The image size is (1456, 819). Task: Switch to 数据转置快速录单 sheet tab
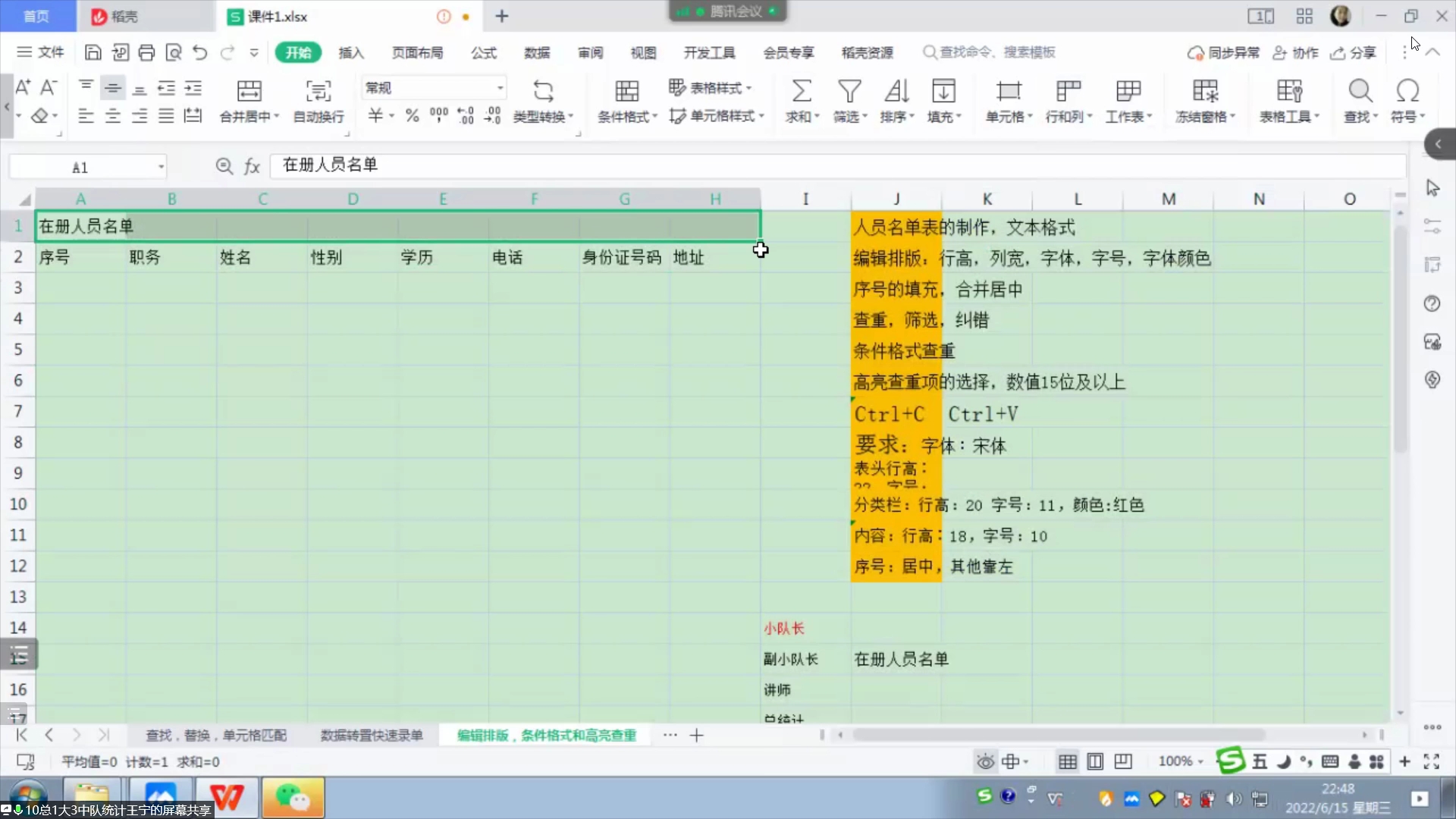click(371, 734)
